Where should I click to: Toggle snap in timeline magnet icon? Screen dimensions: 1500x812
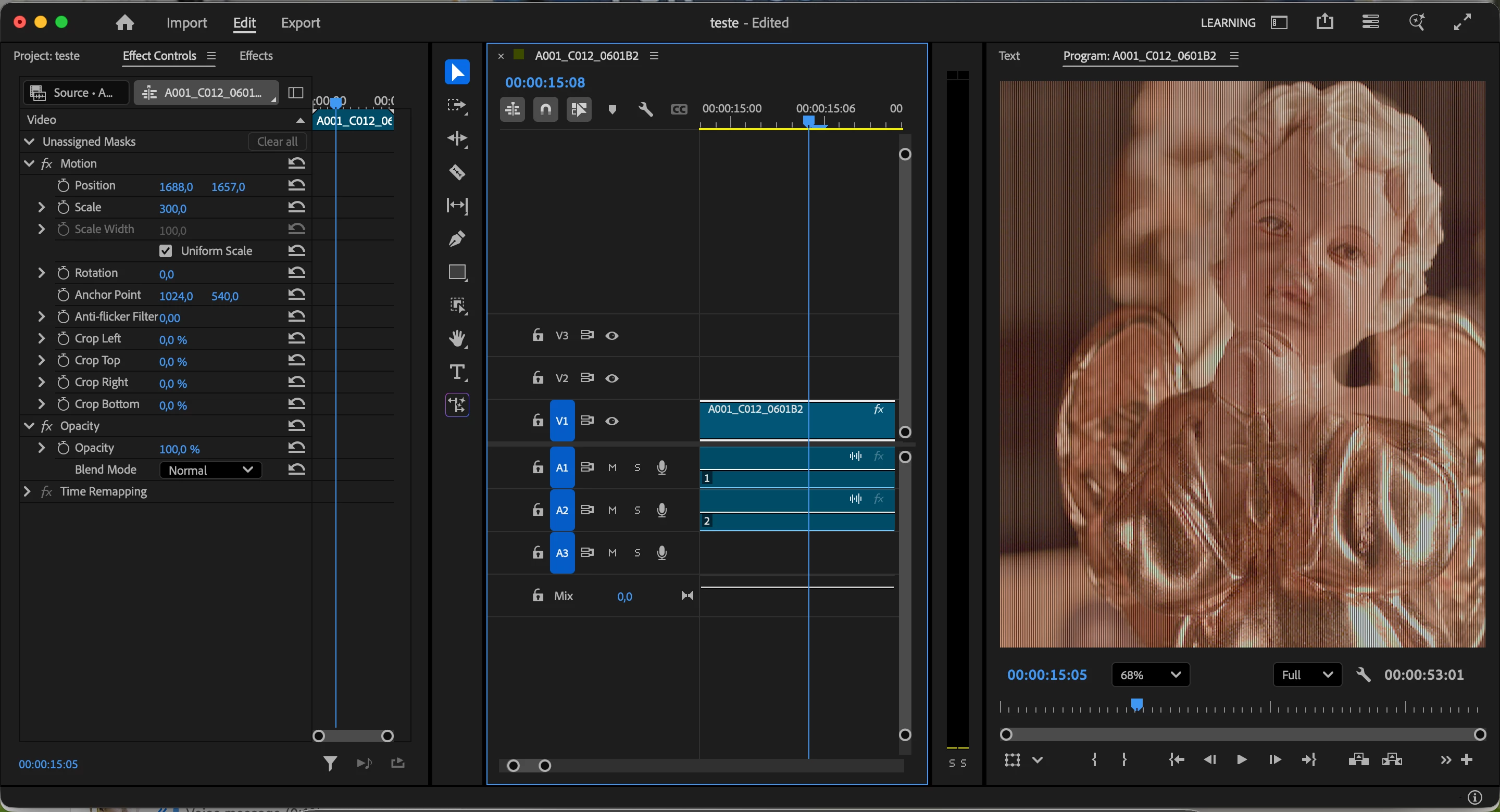pos(546,109)
